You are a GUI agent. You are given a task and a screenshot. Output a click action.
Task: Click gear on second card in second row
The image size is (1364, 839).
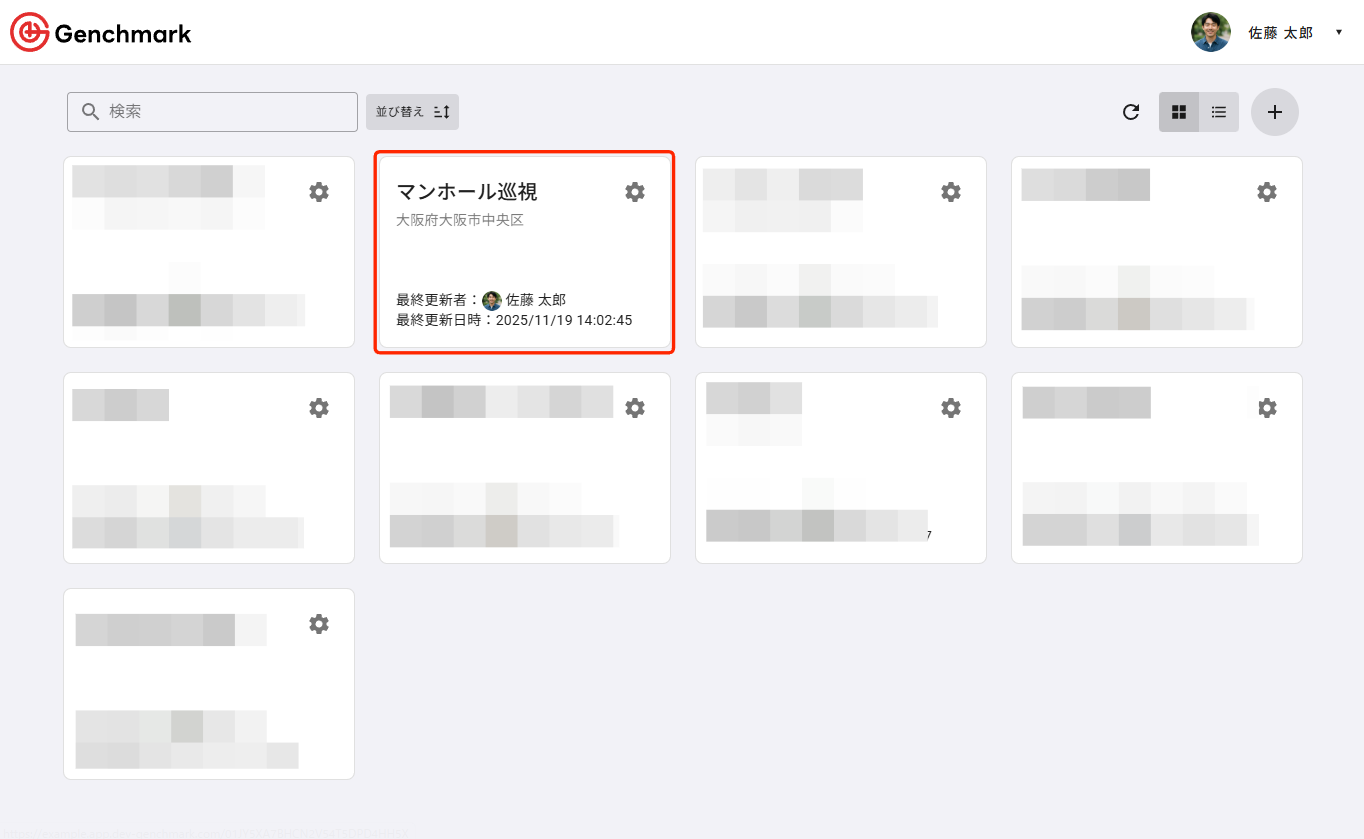pyautogui.click(x=635, y=408)
